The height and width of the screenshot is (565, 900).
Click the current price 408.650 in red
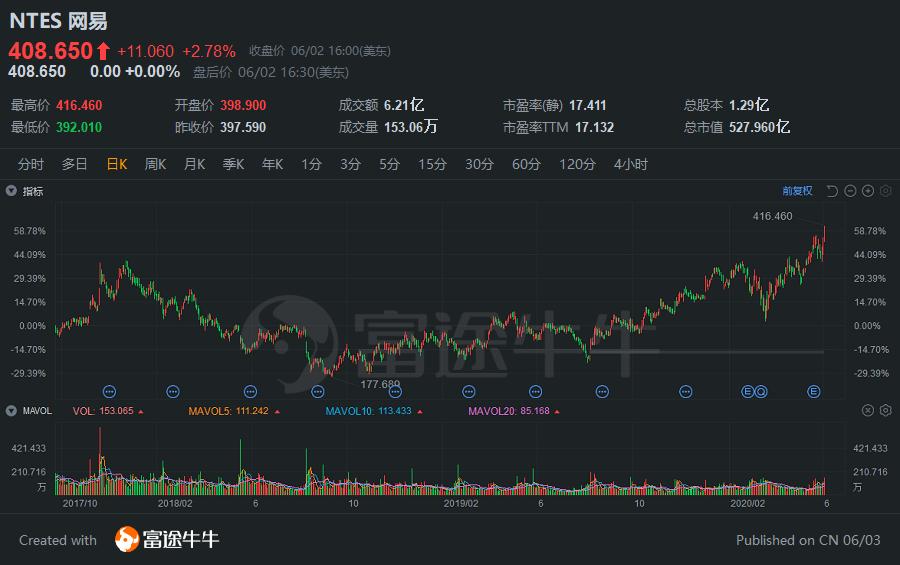coord(51,51)
